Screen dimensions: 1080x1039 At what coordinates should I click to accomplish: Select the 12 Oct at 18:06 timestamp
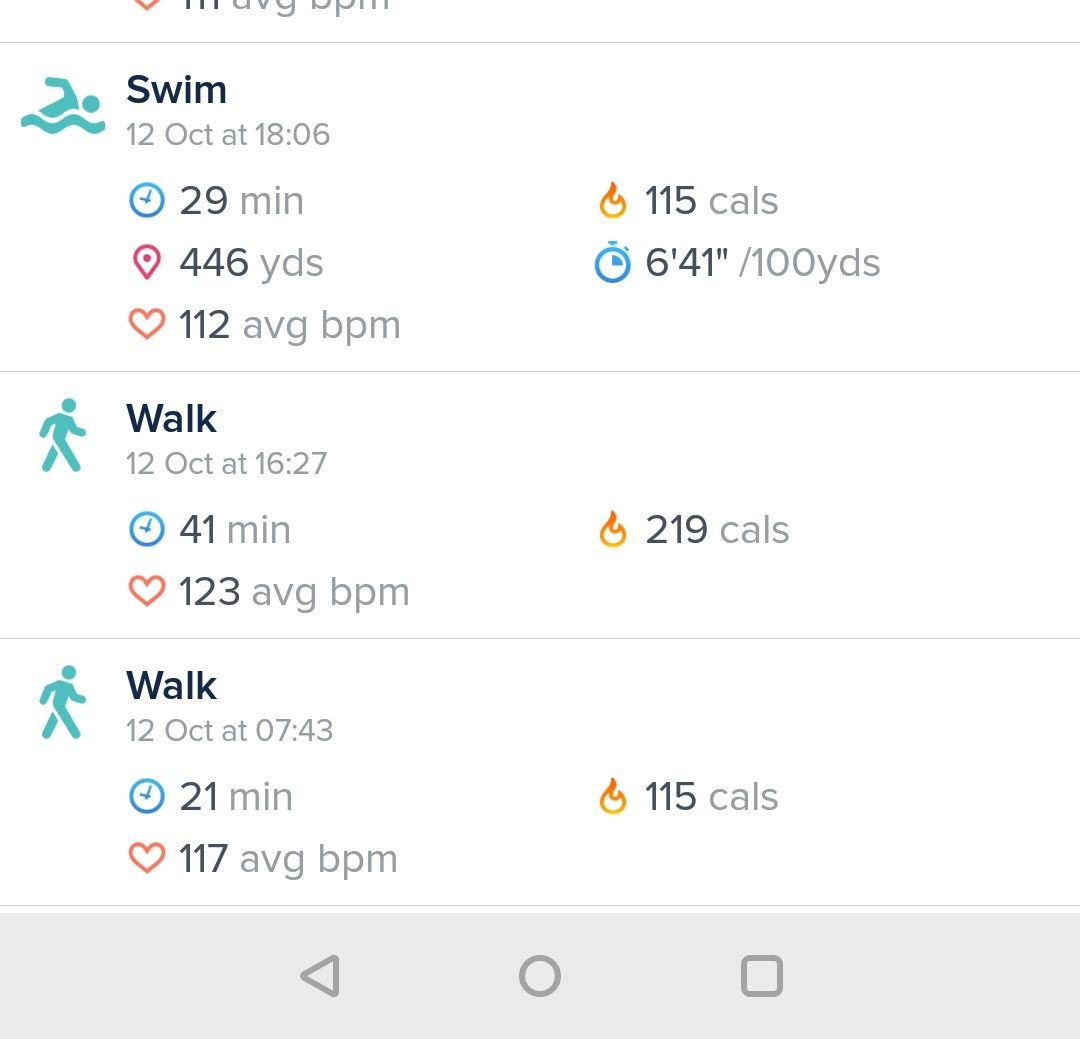click(228, 135)
